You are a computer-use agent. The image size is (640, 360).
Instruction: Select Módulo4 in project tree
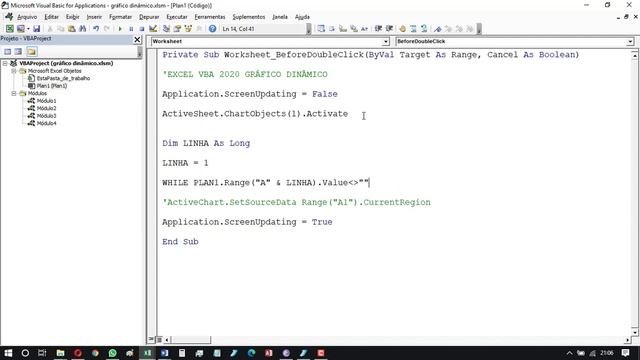coord(46,123)
